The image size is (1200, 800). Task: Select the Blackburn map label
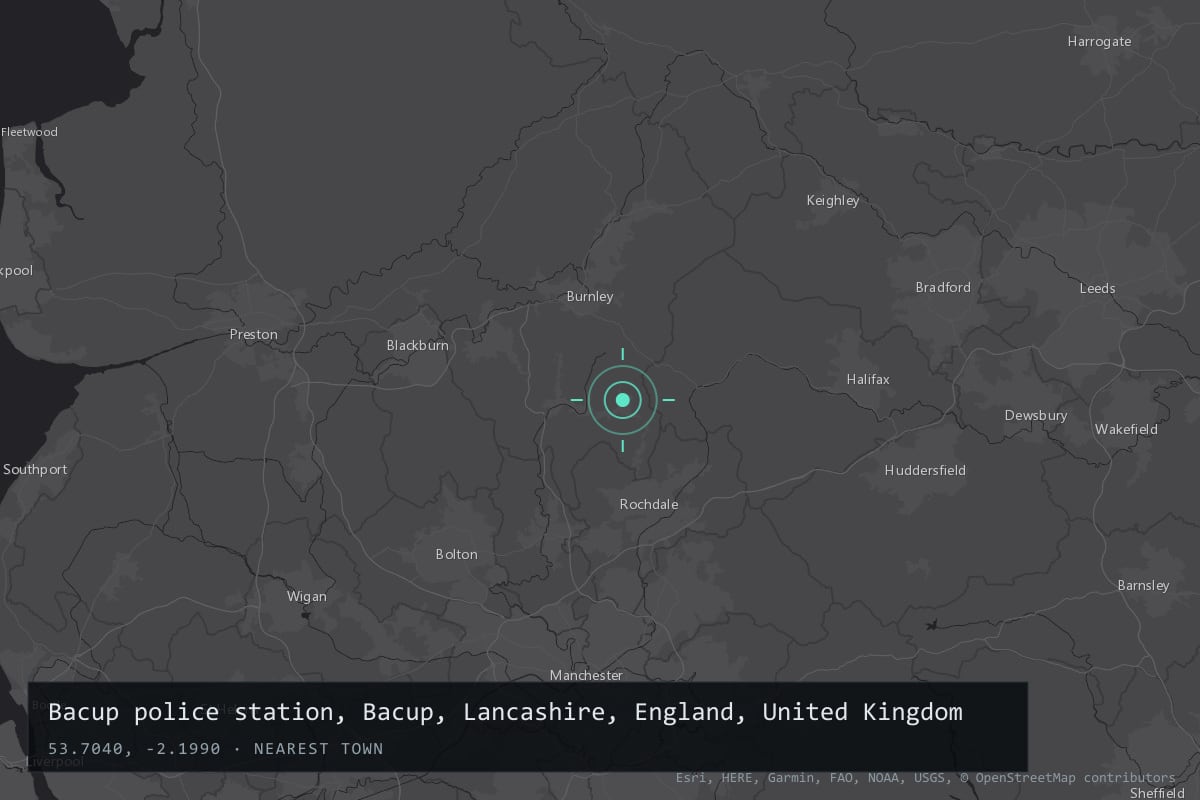tap(418, 345)
